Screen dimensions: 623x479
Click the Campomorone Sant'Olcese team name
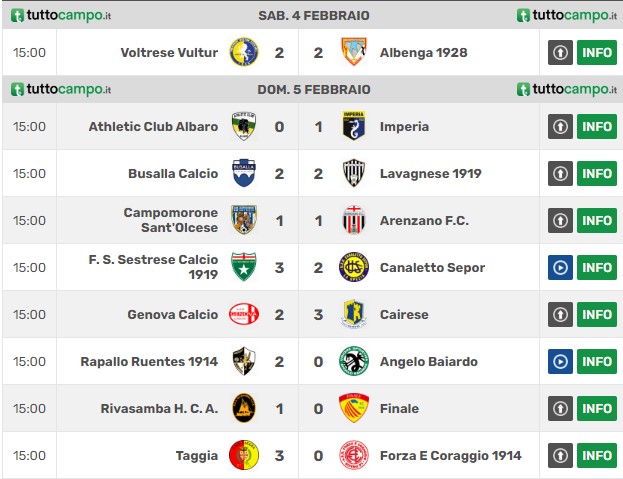pos(171,220)
